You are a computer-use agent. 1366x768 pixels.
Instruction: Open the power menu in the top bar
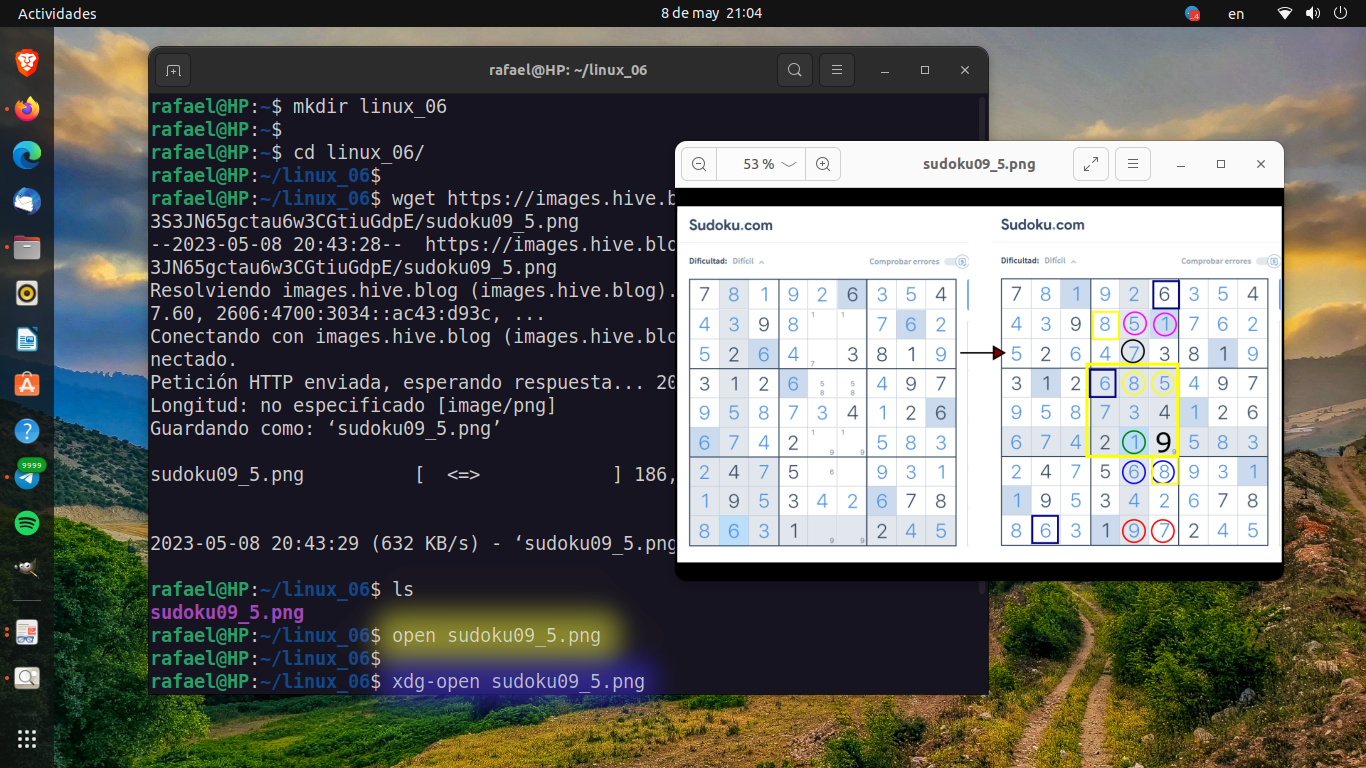(x=1339, y=13)
